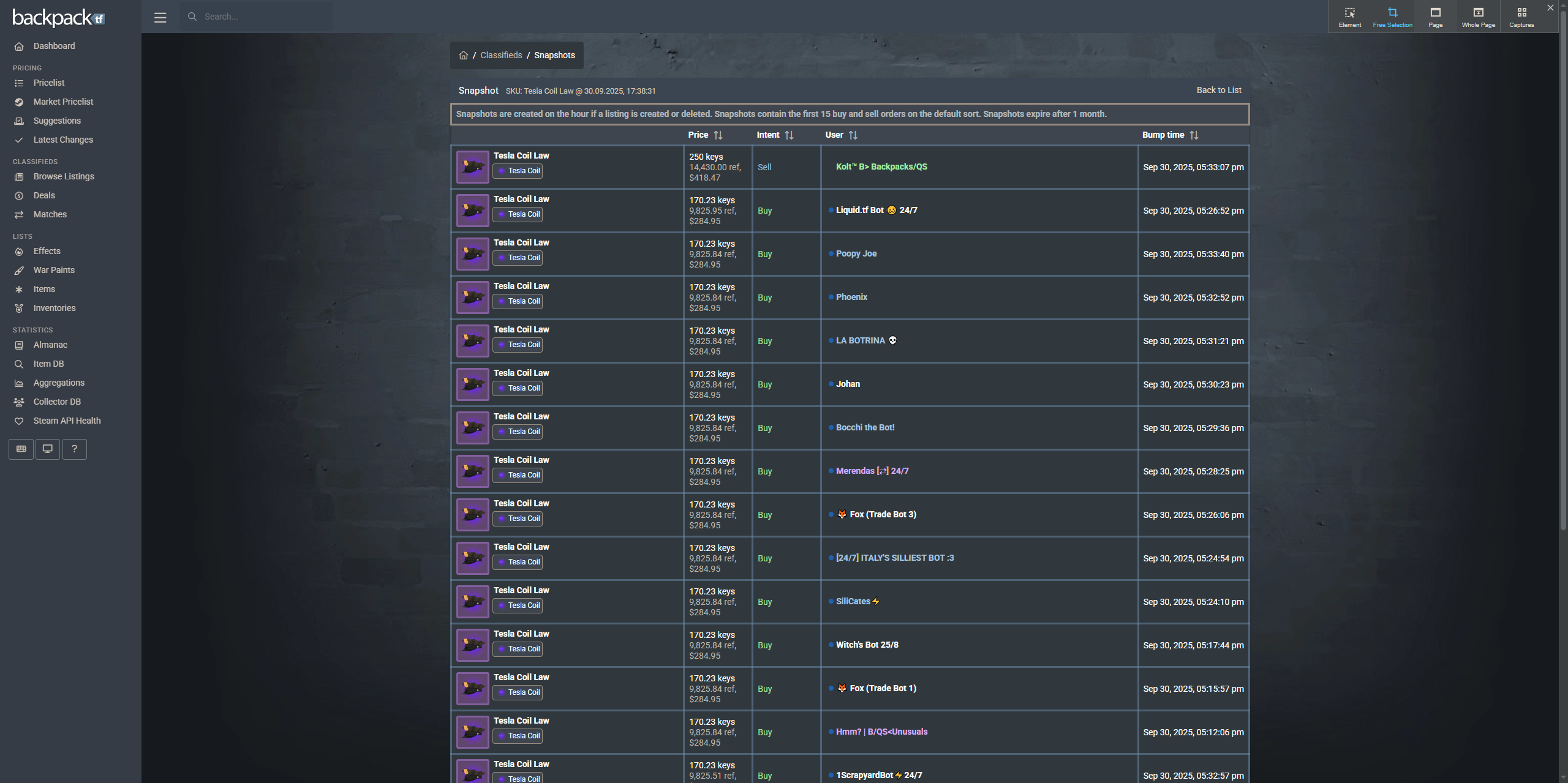Screen dimensions: 1568x783
Task: Choose the Whole Page capture option
Action: point(1478,17)
